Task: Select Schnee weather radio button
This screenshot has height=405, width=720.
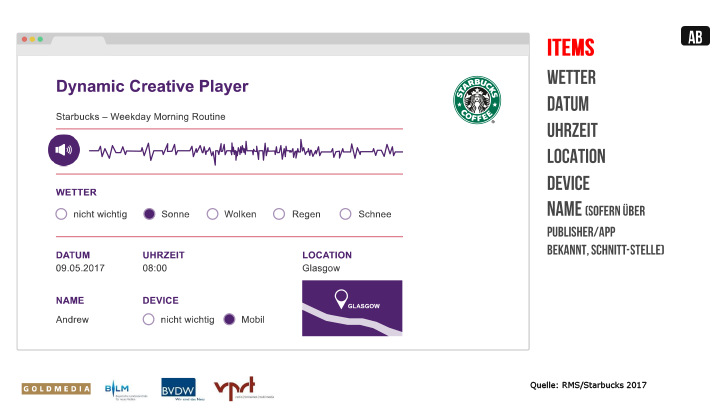Action: tap(346, 214)
